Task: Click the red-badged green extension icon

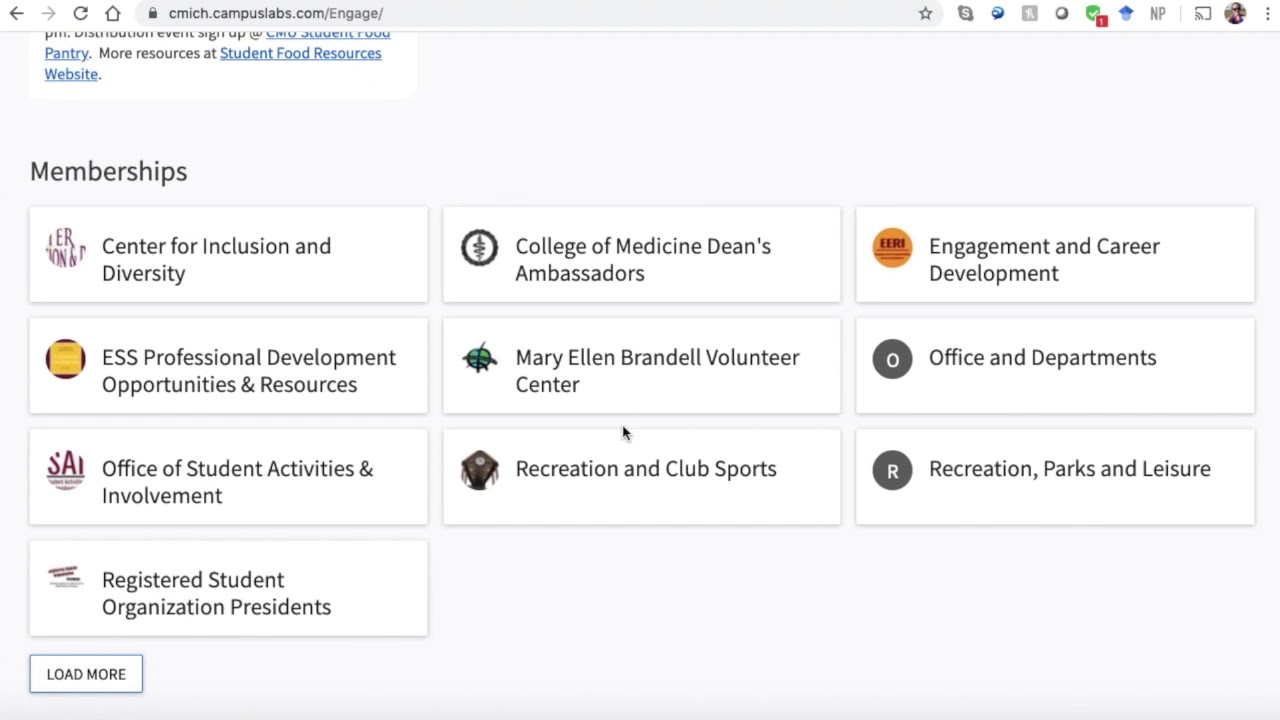Action: tap(1095, 15)
